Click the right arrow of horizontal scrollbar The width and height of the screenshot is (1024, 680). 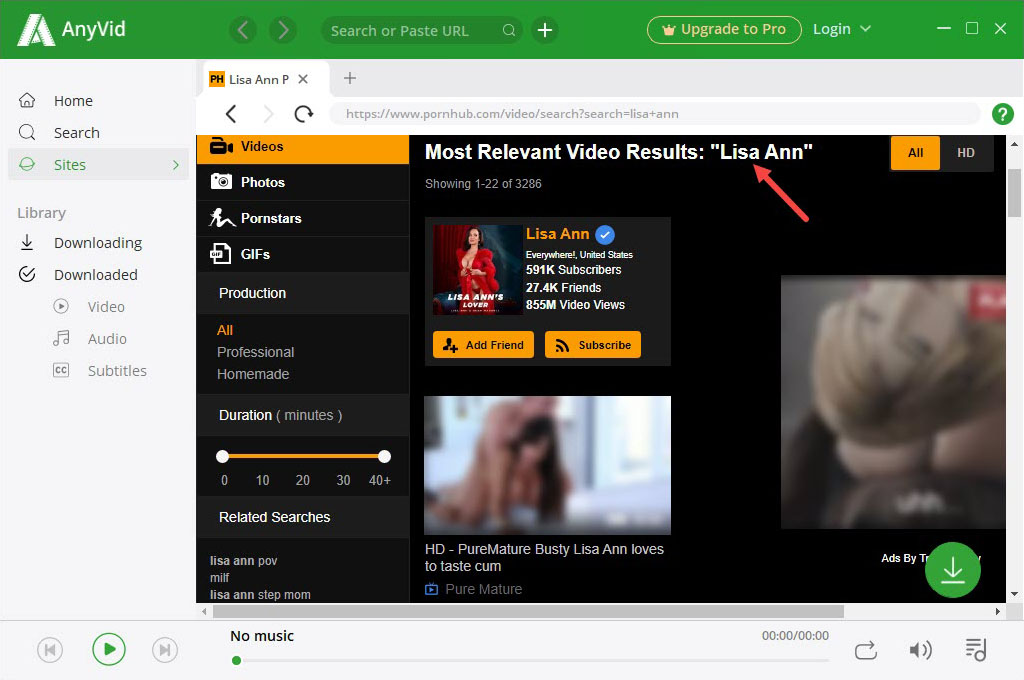pos(997,611)
